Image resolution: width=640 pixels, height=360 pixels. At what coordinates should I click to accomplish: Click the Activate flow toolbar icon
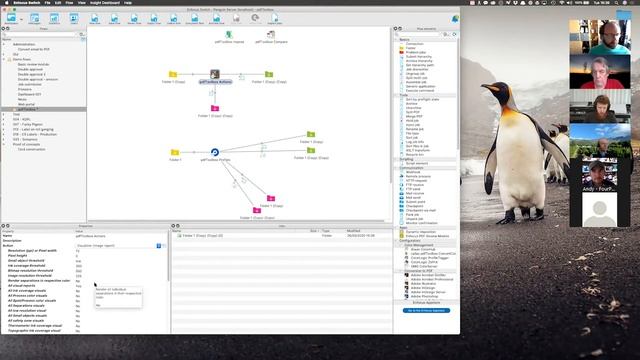[x=216, y=18]
